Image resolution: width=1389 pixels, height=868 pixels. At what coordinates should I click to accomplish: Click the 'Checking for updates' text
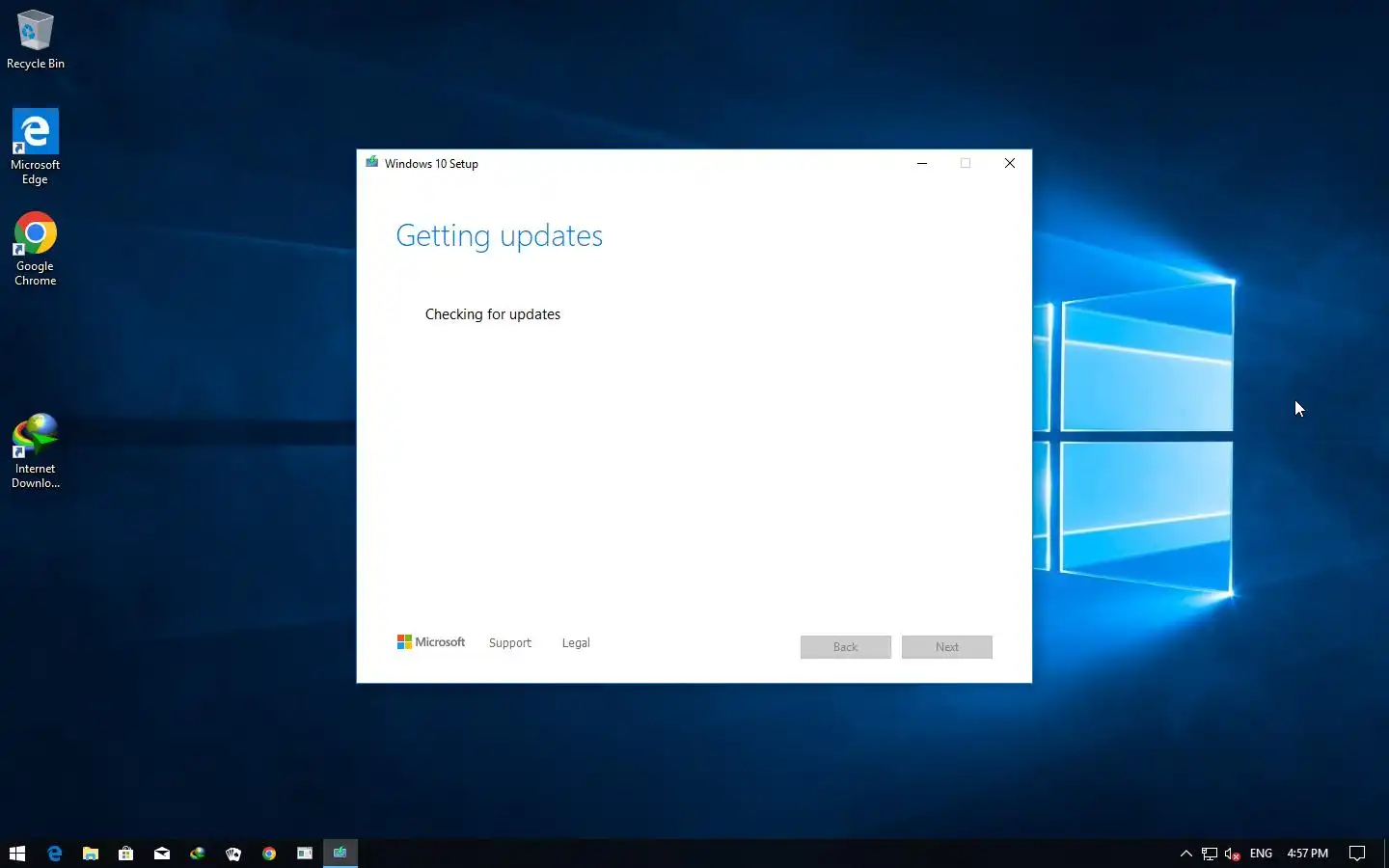click(493, 314)
